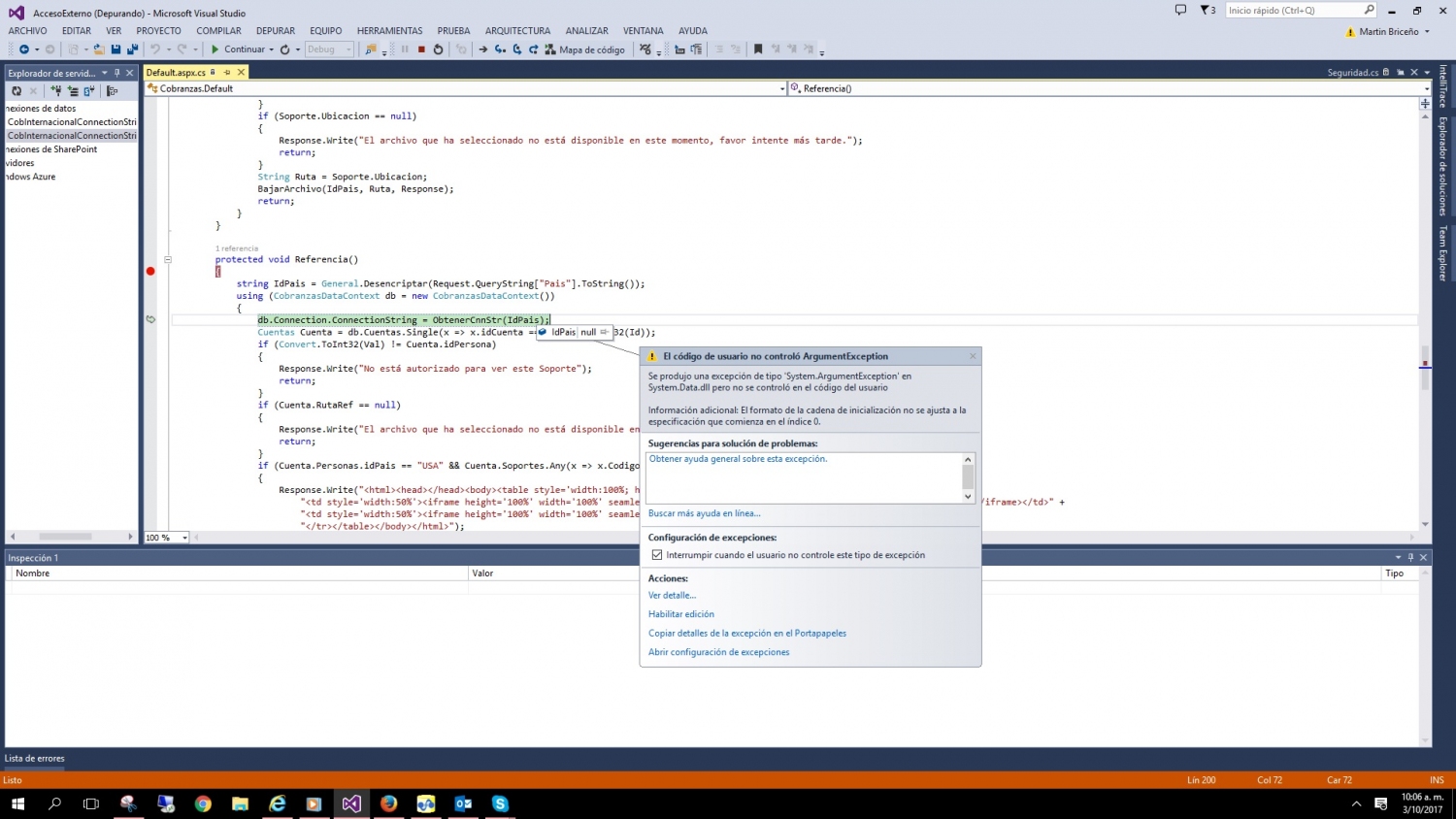The image size is (1456, 819).
Task: Open the HERRAMIENTAS menu
Action: click(x=390, y=31)
